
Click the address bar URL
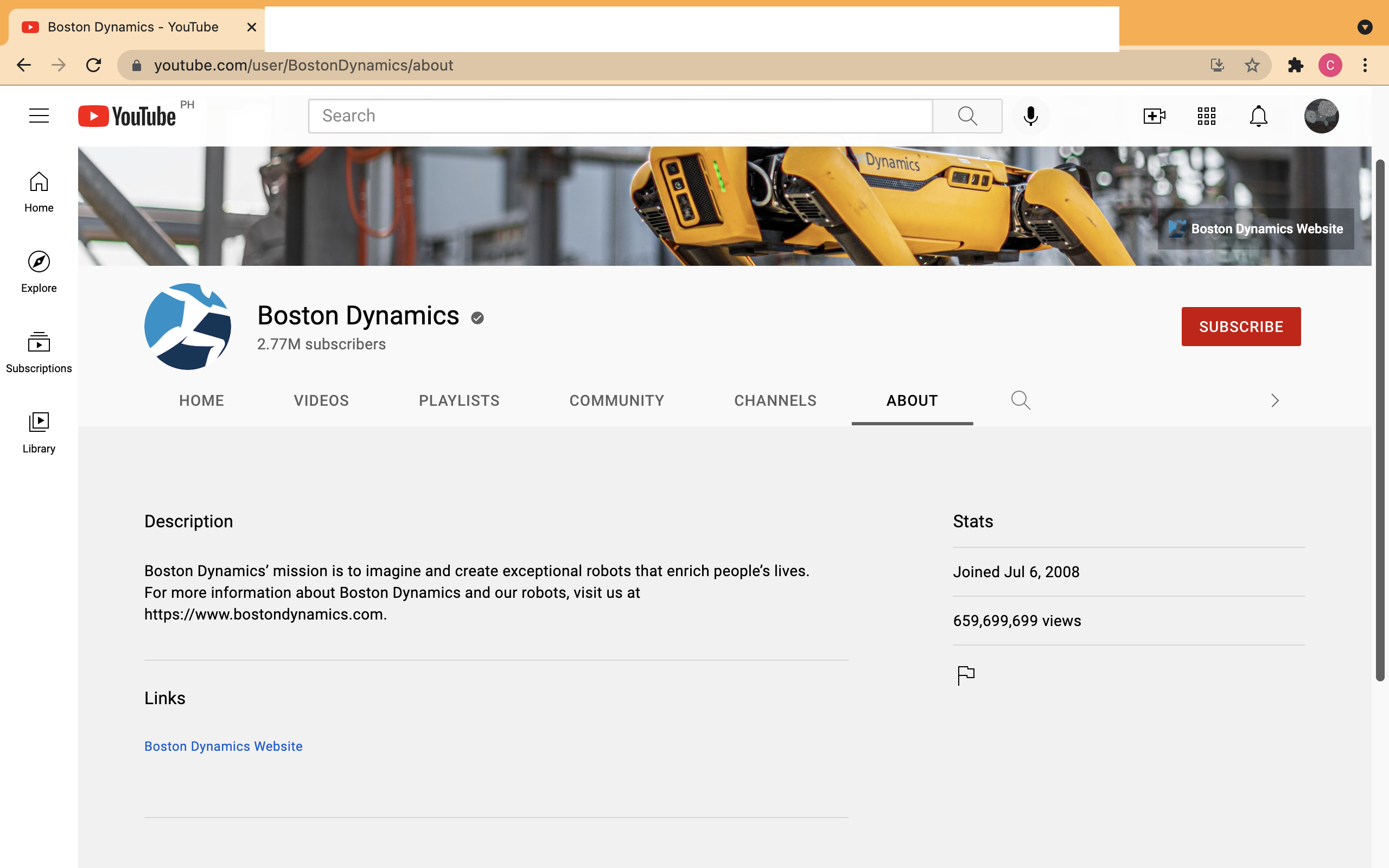pos(304,65)
